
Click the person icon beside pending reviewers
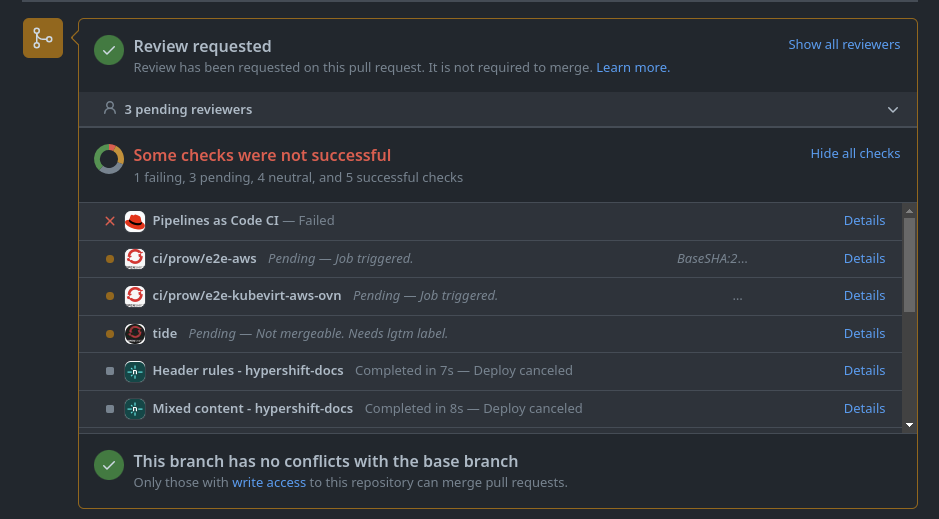pos(110,108)
